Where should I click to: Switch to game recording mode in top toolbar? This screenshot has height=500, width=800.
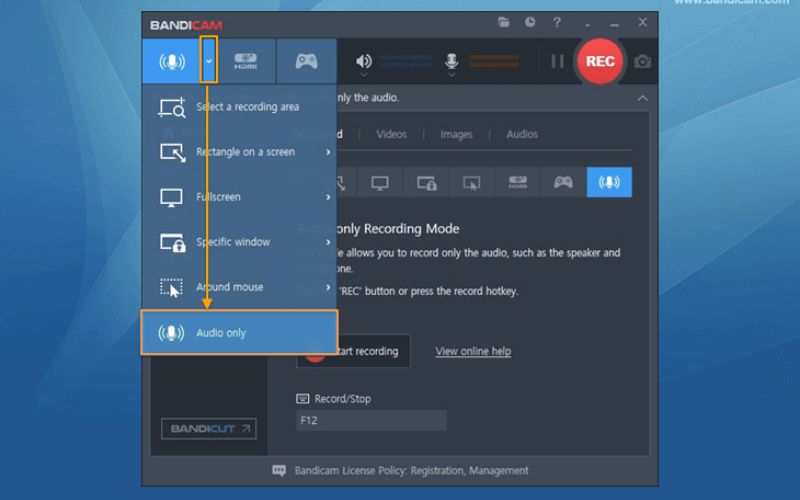(306, 61)
